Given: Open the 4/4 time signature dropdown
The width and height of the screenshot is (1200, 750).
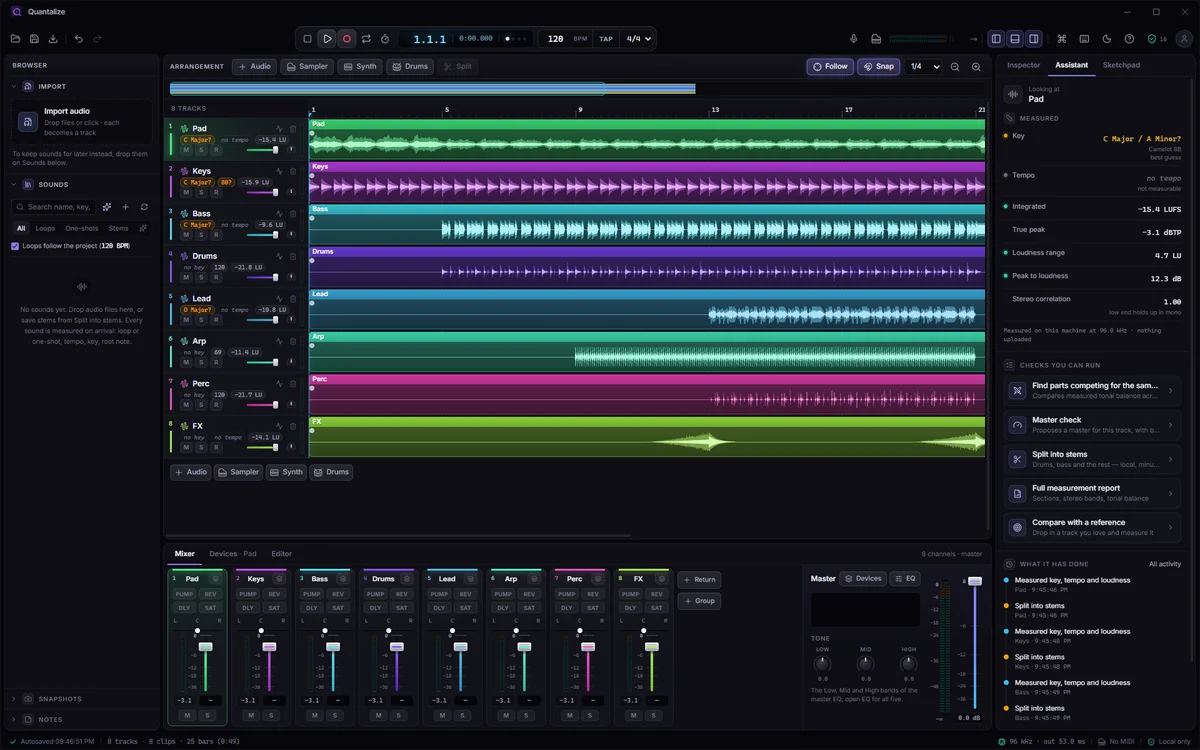Looking at the screenshot, I should click(638, 39).
